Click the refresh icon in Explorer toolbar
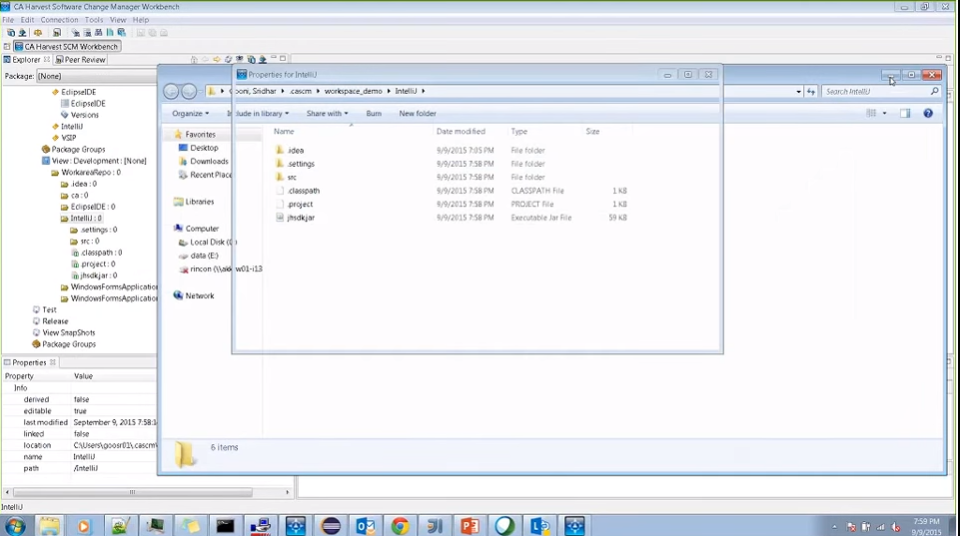 coord(228,59)
